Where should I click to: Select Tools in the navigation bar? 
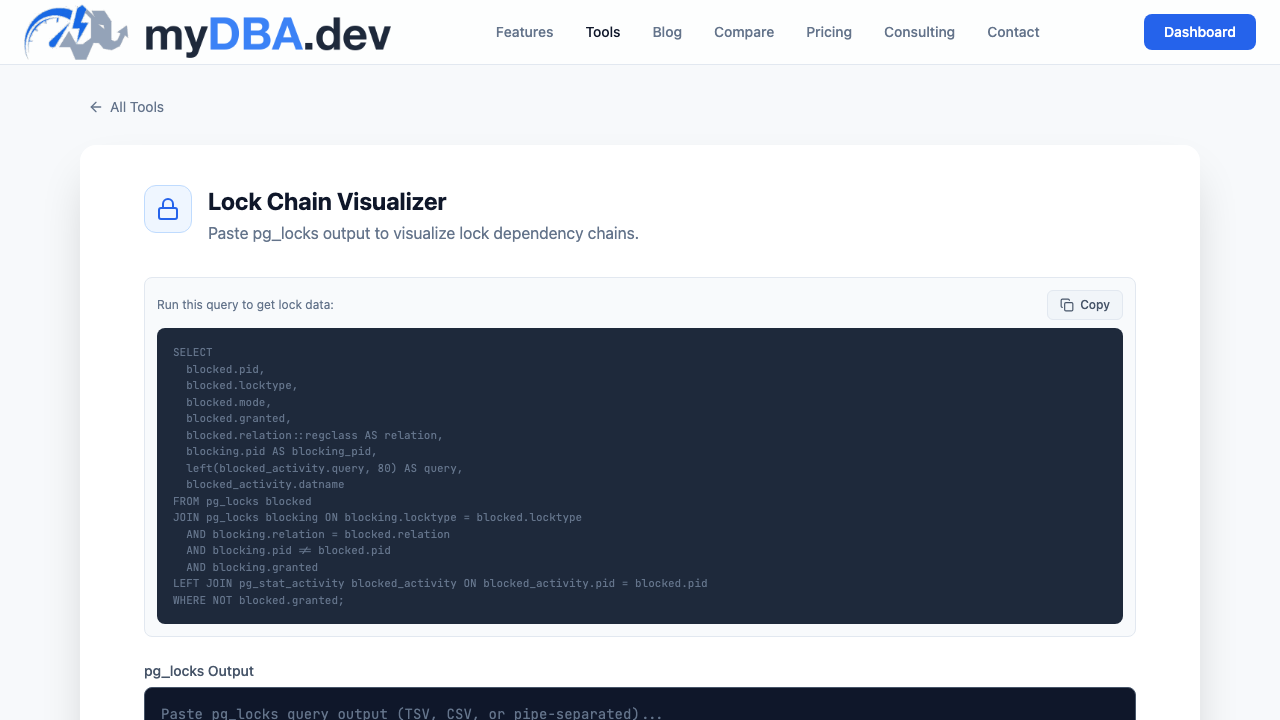coord(603,32)
